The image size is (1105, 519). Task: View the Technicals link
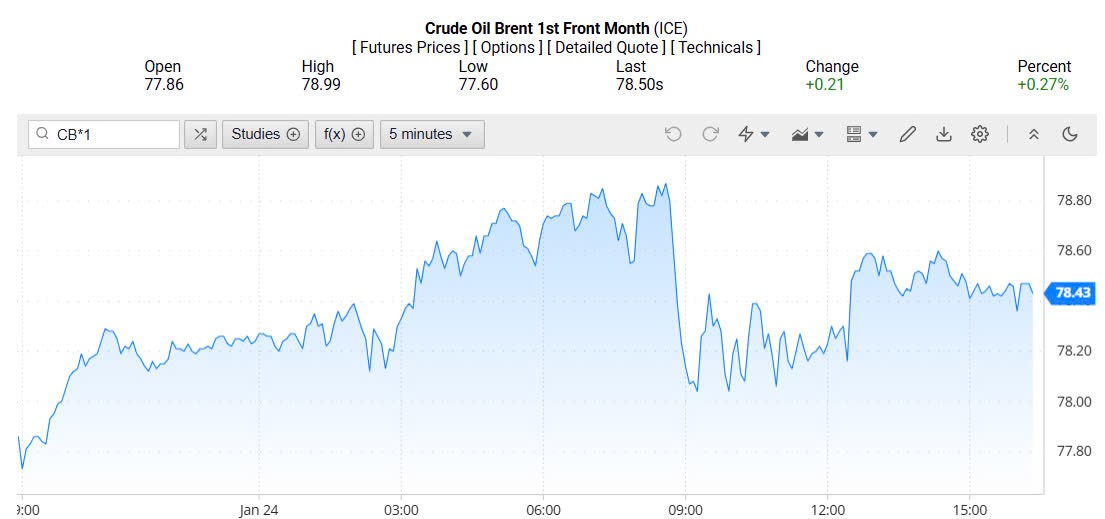click(715, 47)
